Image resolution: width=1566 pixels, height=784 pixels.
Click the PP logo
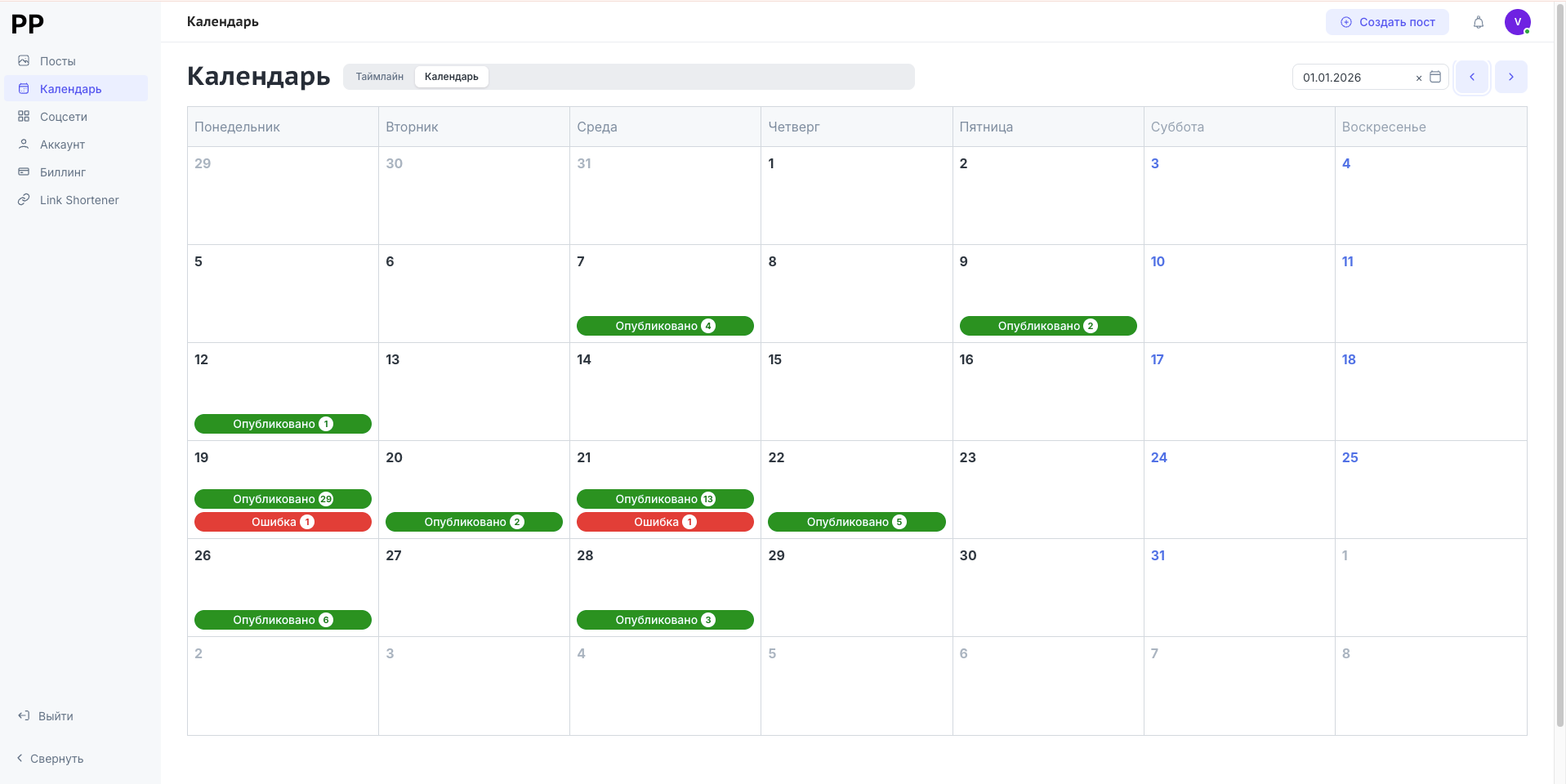[28, 24]
